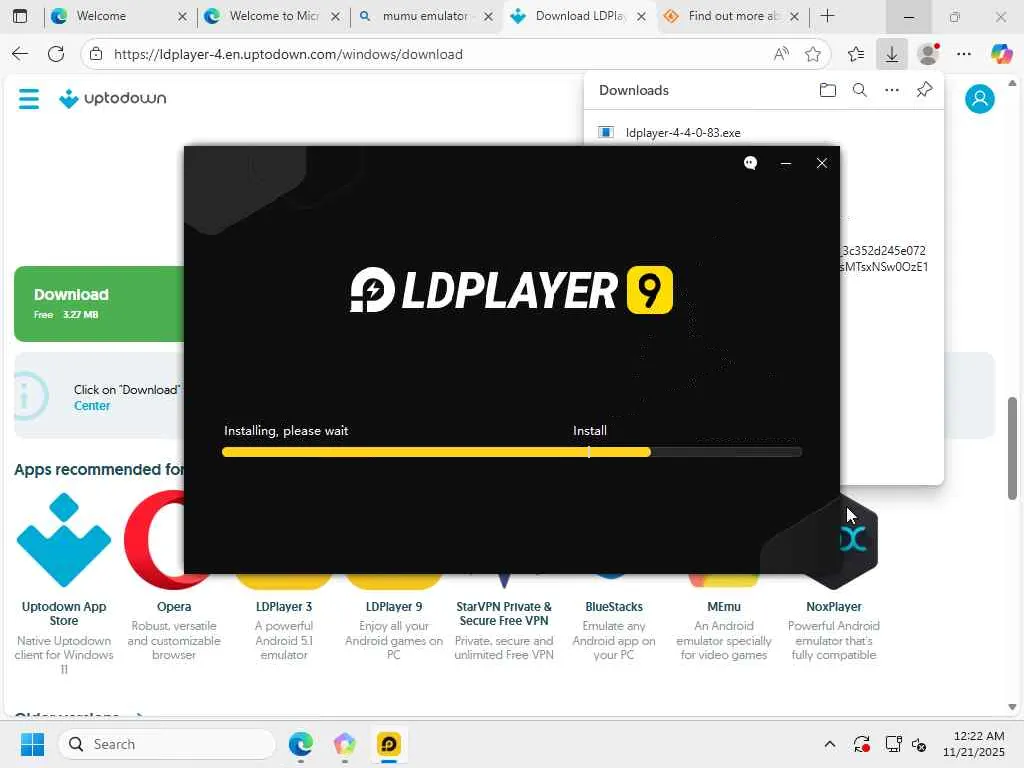Open the Windows Start menu
Image resolution: width=1024 pixels, height=768 pixels.
(32, 744)
